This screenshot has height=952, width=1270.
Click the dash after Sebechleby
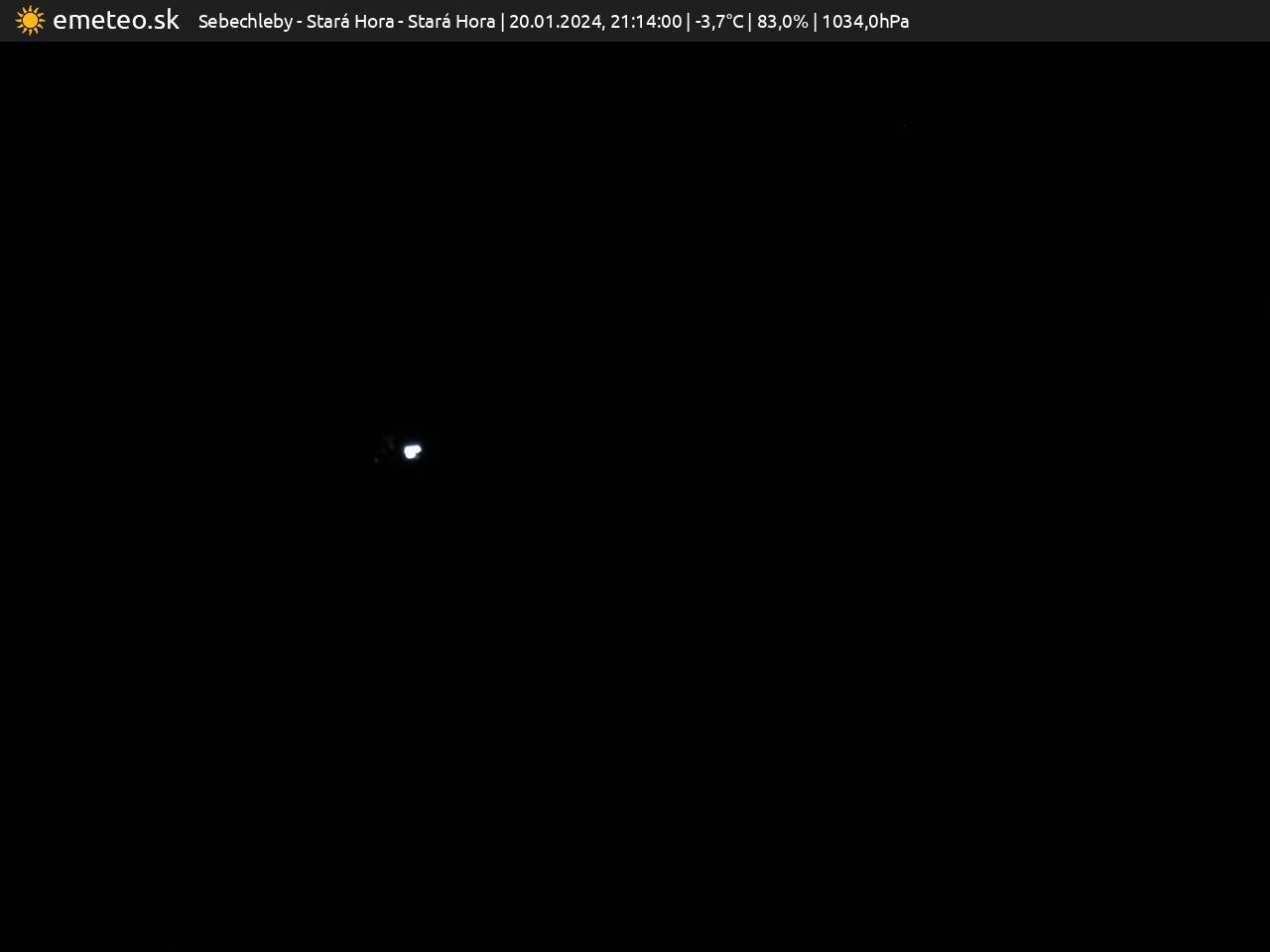coord(300,22)
